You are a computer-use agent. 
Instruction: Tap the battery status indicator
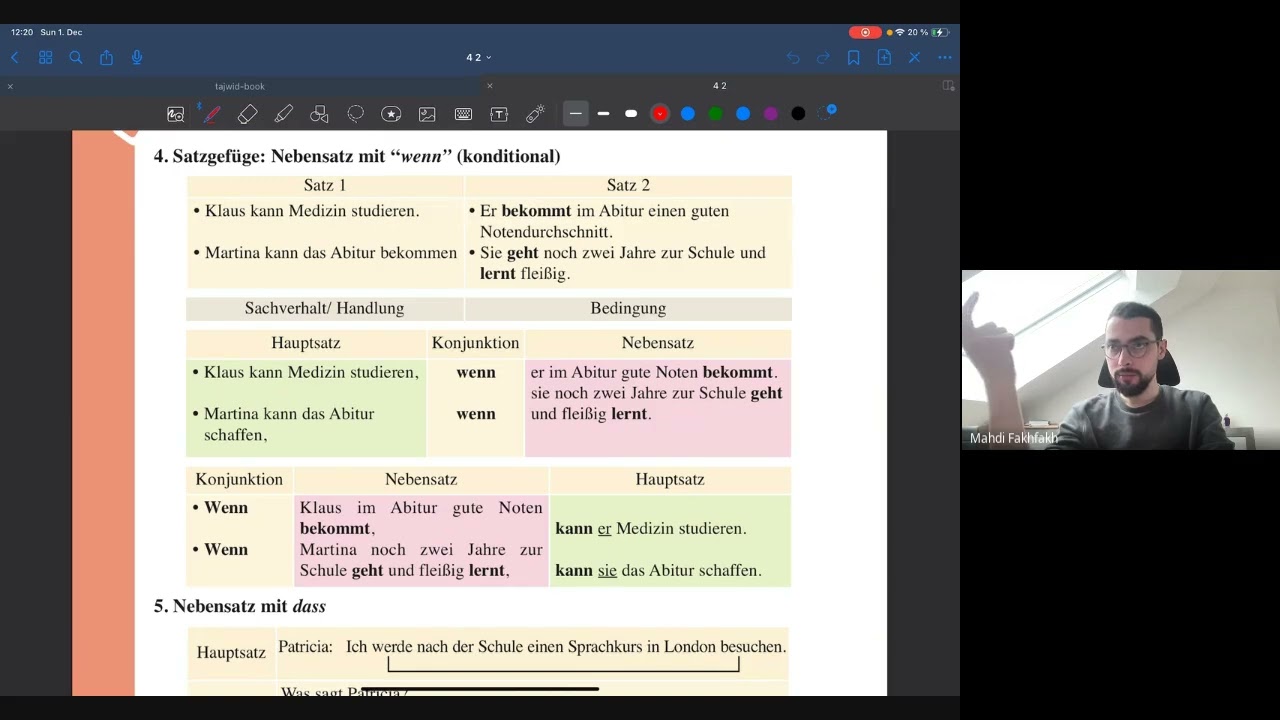940,32
